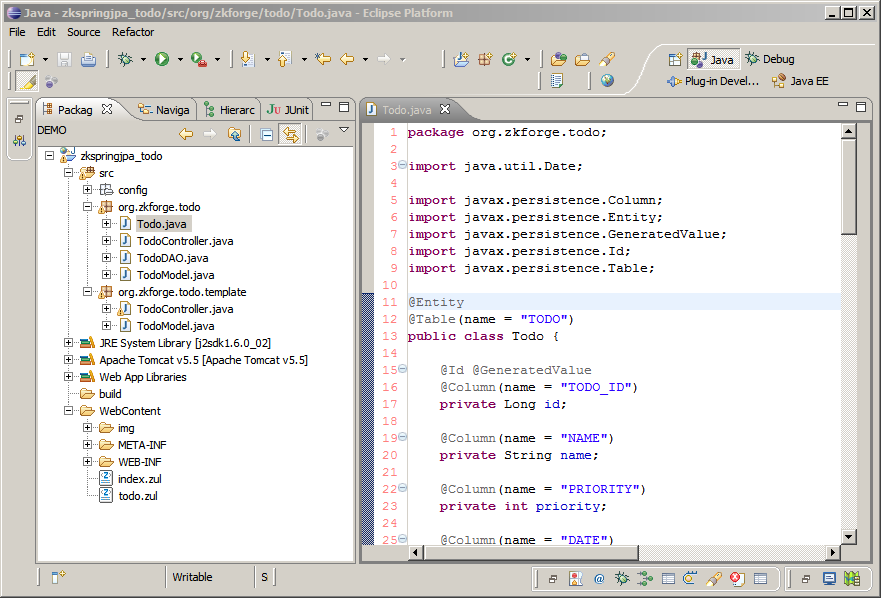Viewport: 881px width, 598px height.
Task: Open the Web Browser globe icon
Action: (x=607, y=81)
